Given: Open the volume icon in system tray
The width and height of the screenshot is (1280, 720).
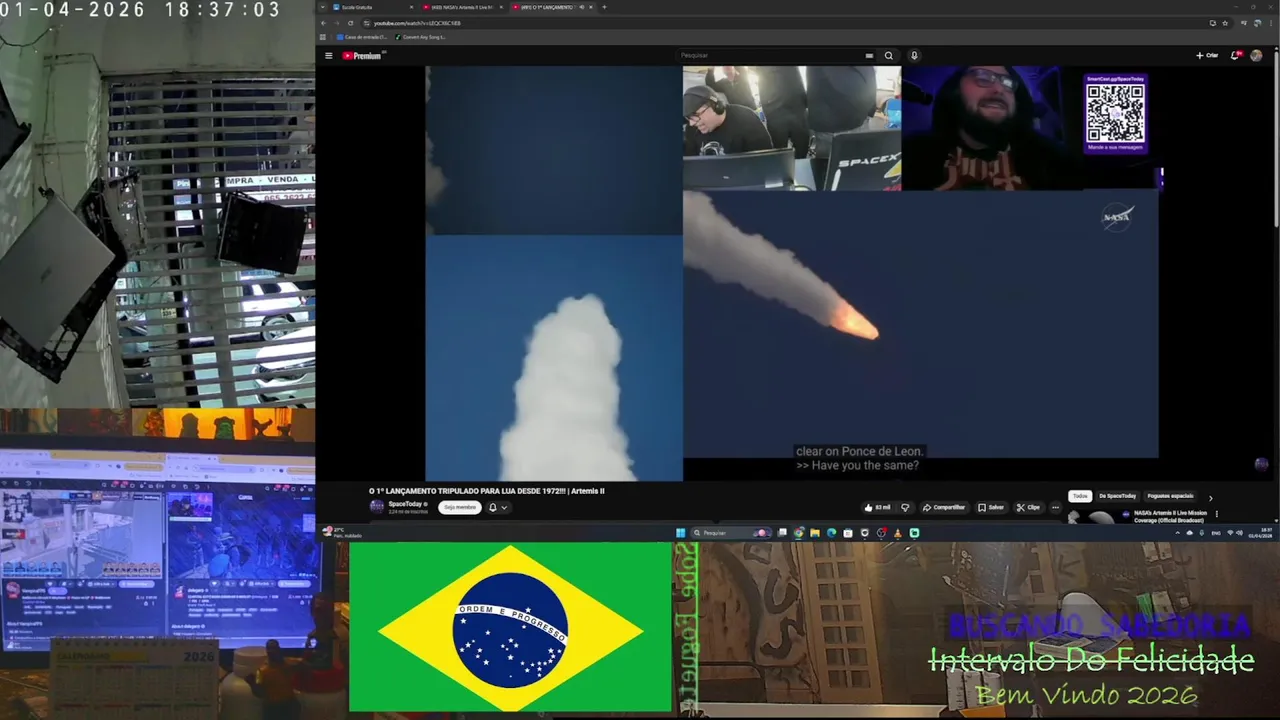Looking at the screenshot, I should tap(1240, 533).
